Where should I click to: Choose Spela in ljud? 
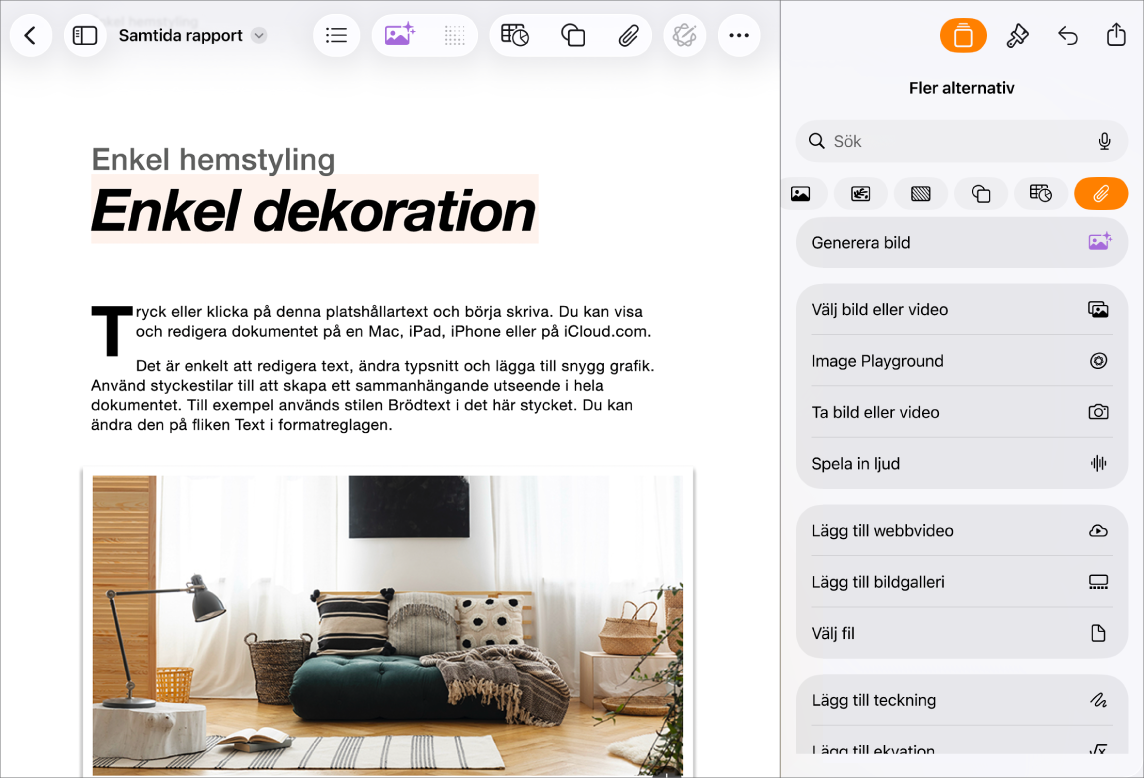[x=962, y=463]
